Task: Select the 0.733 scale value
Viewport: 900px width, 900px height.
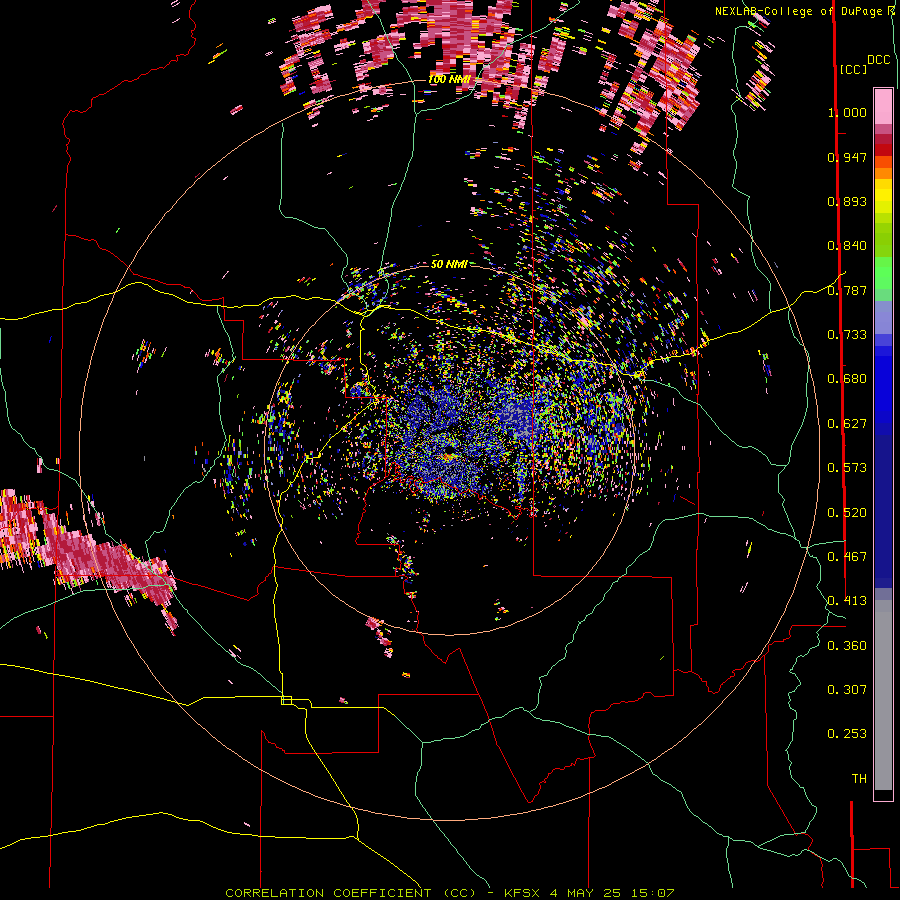Action: tap(847, 335)
